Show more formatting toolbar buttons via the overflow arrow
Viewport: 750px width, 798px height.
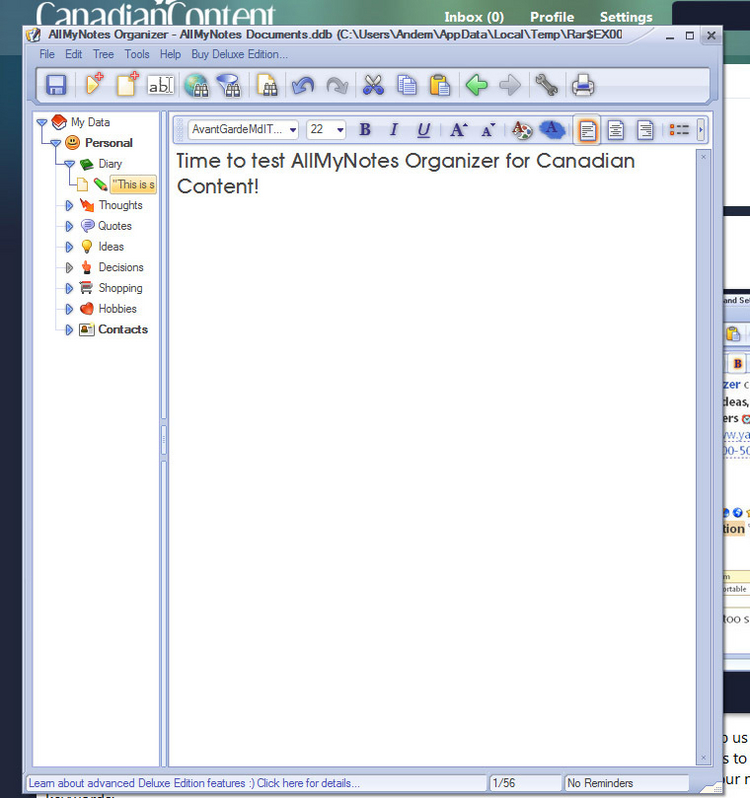coord(701,130)
